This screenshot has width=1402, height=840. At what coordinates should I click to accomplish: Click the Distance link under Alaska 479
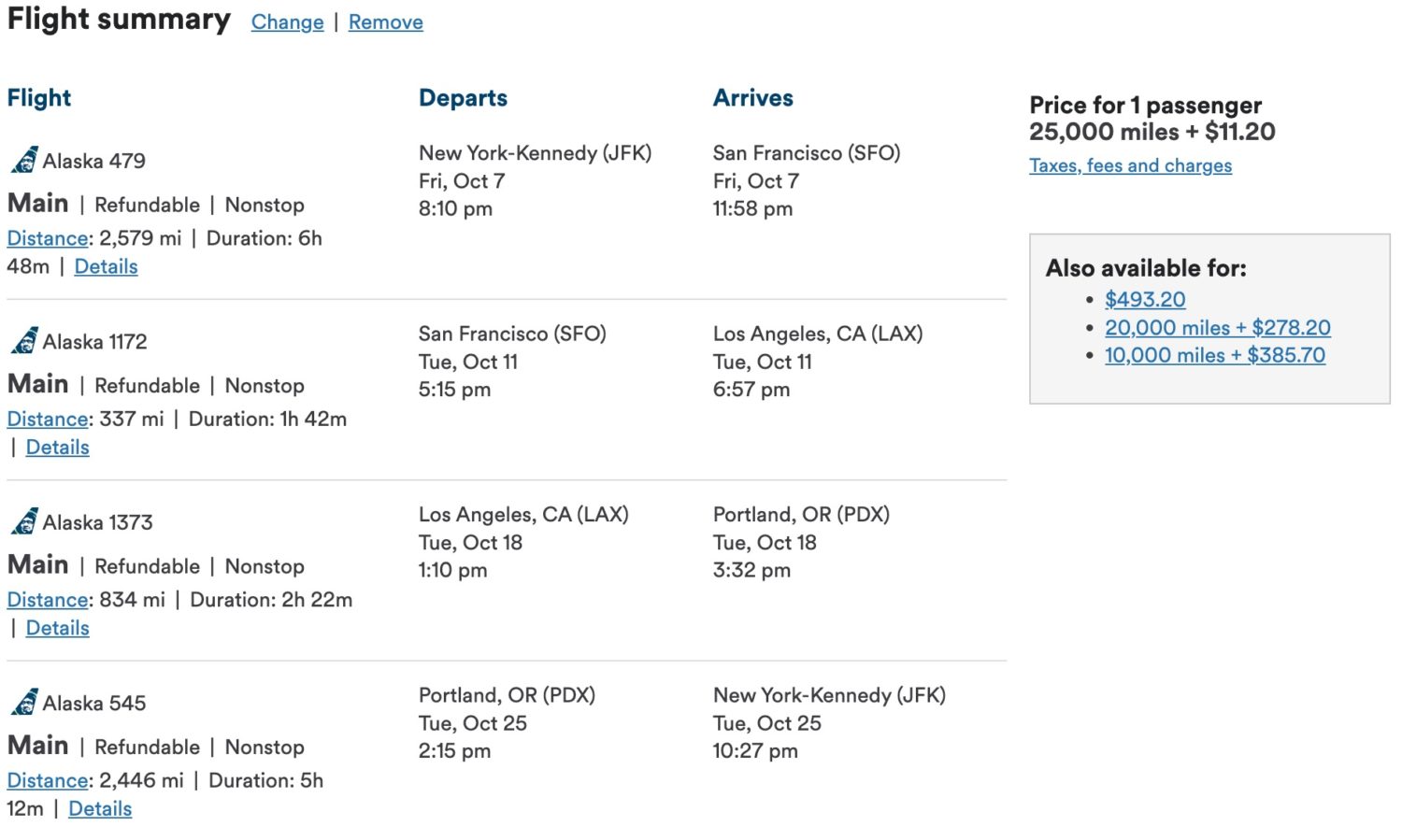pyautogui.click(x=47, y=238)
